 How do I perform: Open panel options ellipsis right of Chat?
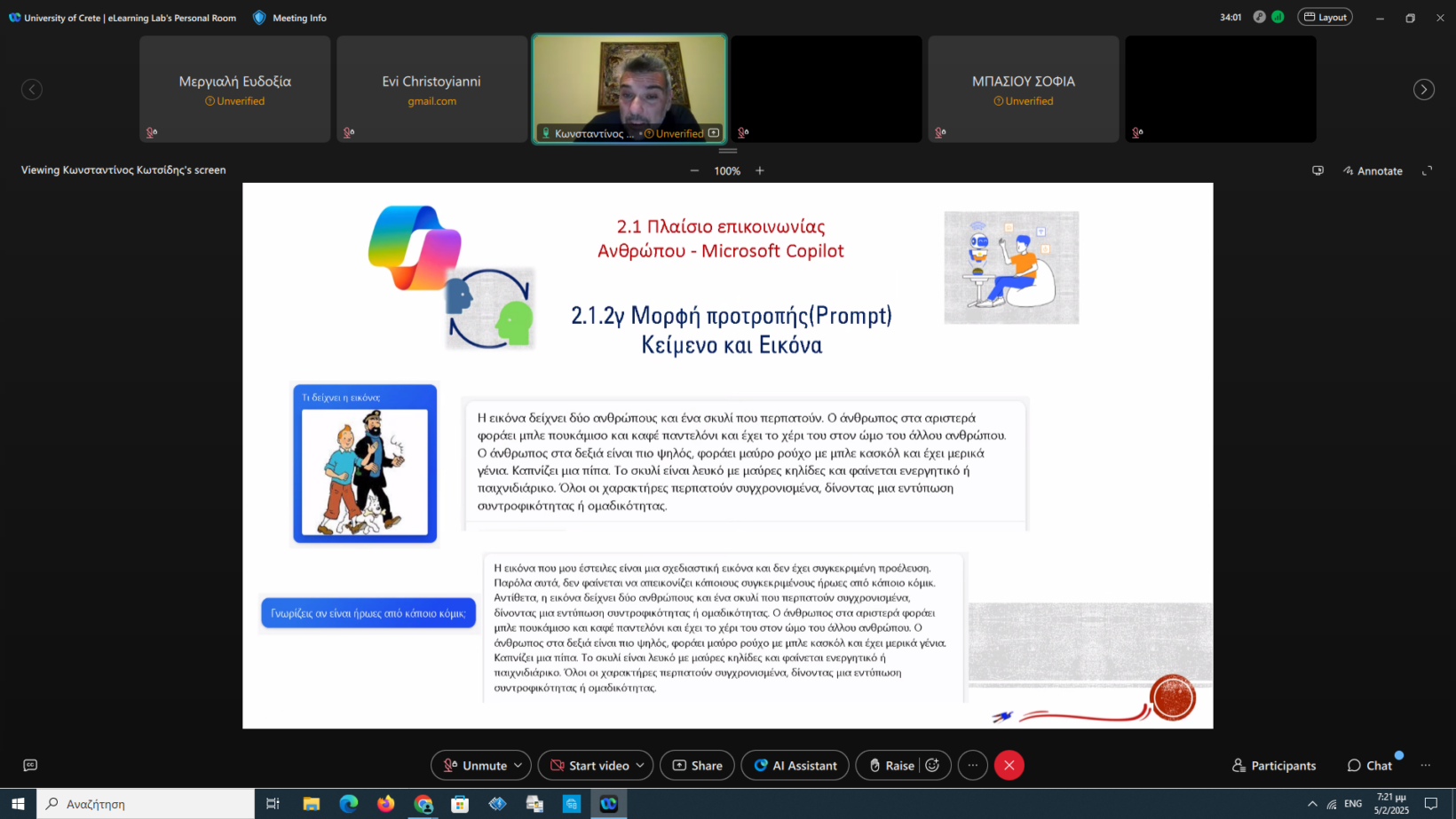click(x=1426, y=765)
